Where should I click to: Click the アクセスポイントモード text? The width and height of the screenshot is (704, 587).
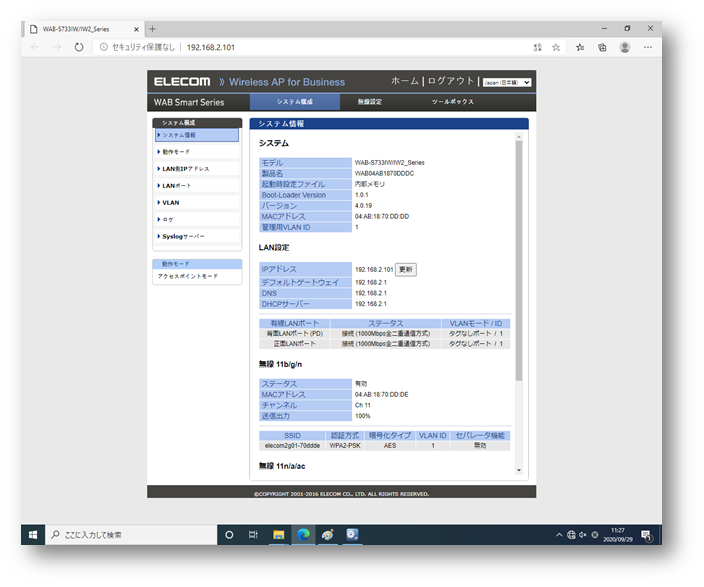188,276
